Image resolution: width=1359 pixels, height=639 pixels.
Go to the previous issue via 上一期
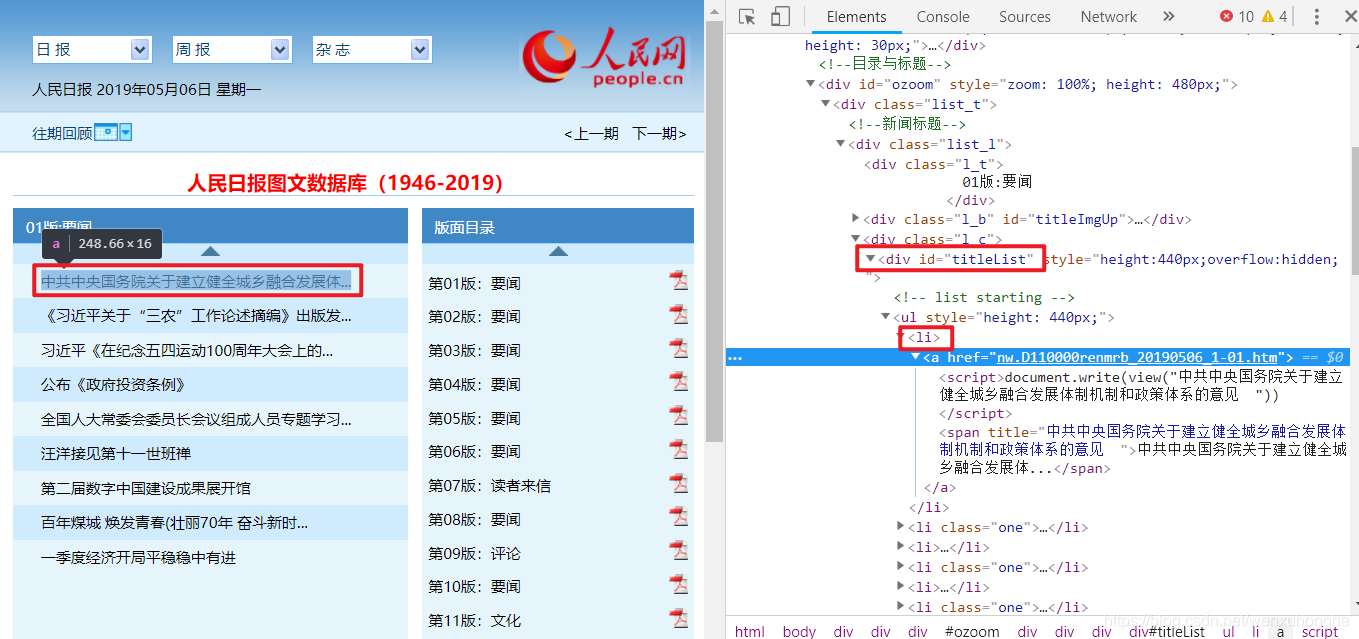coord(591,133)
